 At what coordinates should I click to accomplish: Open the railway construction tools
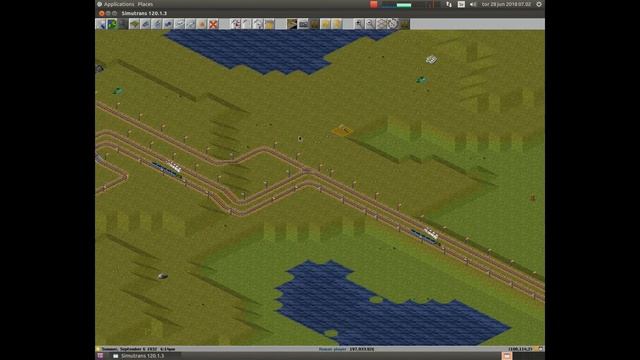click(x=145, y=24)
